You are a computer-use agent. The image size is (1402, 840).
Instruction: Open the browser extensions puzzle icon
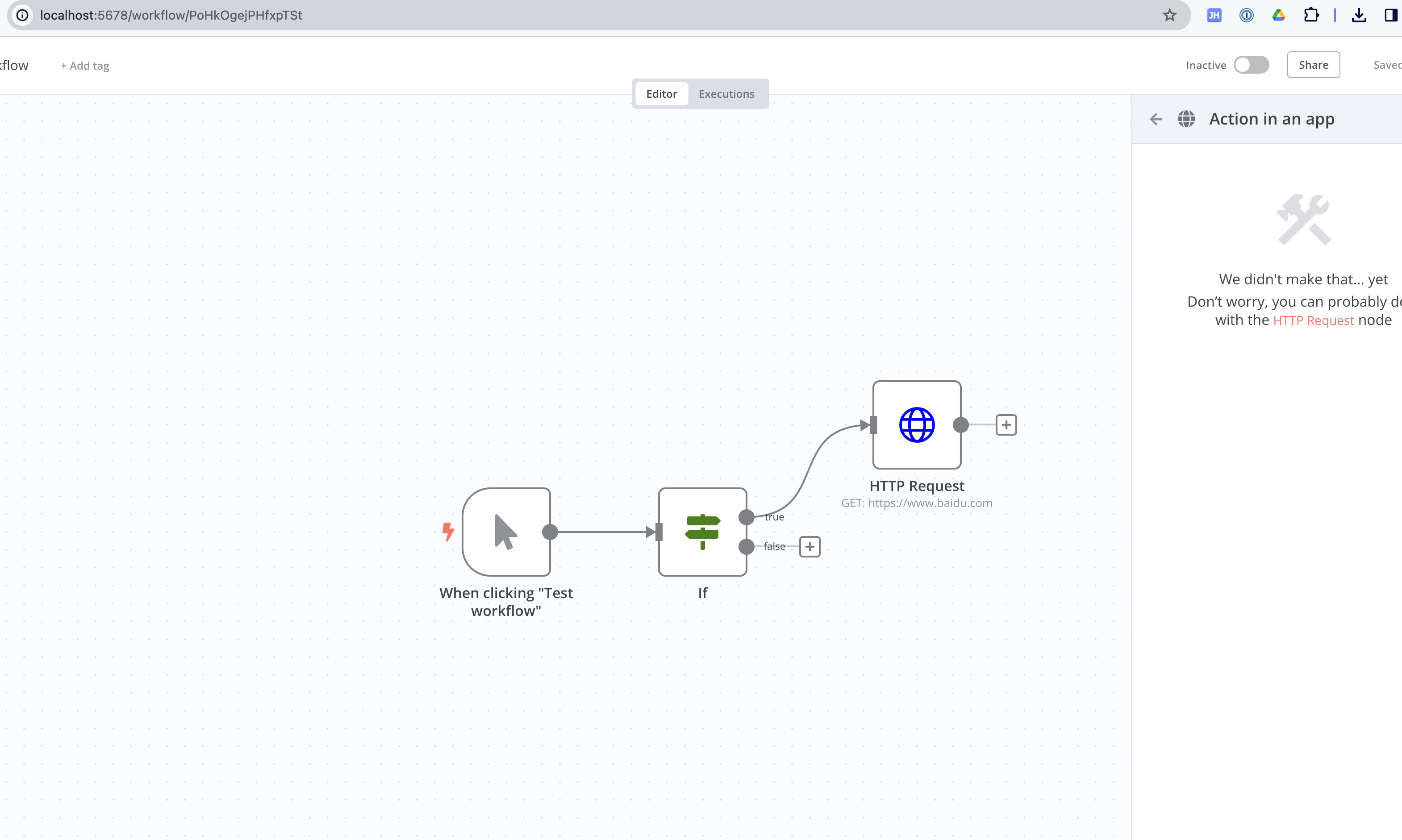tap(1311, 15)
